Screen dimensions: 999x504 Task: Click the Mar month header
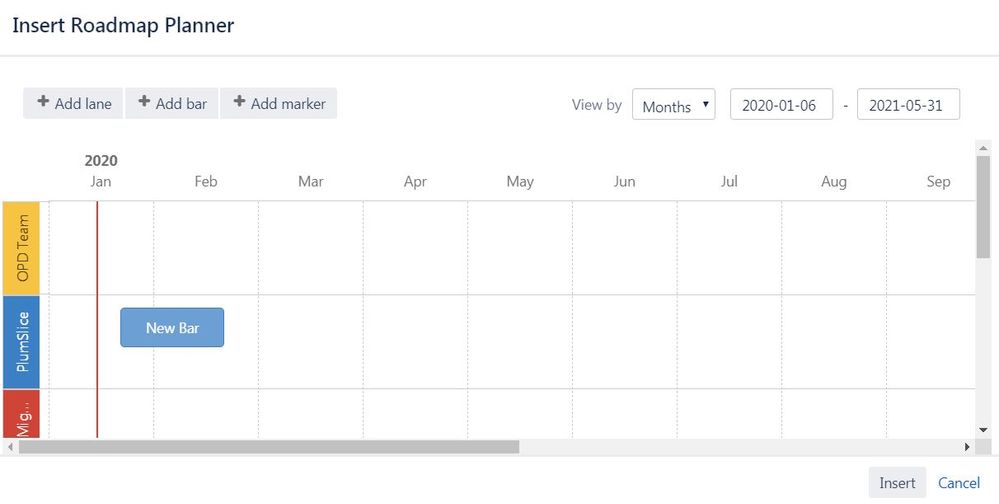click(x=311, y=182)
